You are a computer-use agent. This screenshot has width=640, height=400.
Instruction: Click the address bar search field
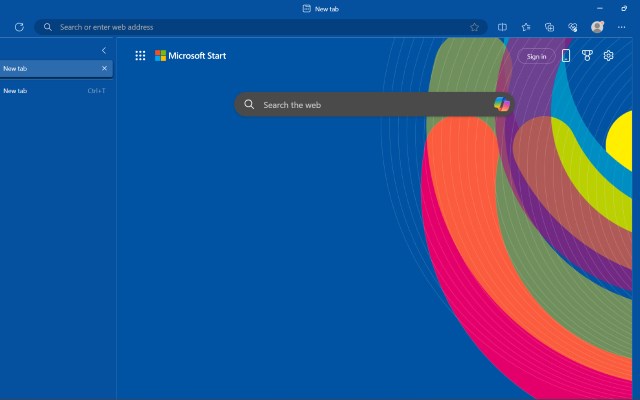(x=261, y=27)
